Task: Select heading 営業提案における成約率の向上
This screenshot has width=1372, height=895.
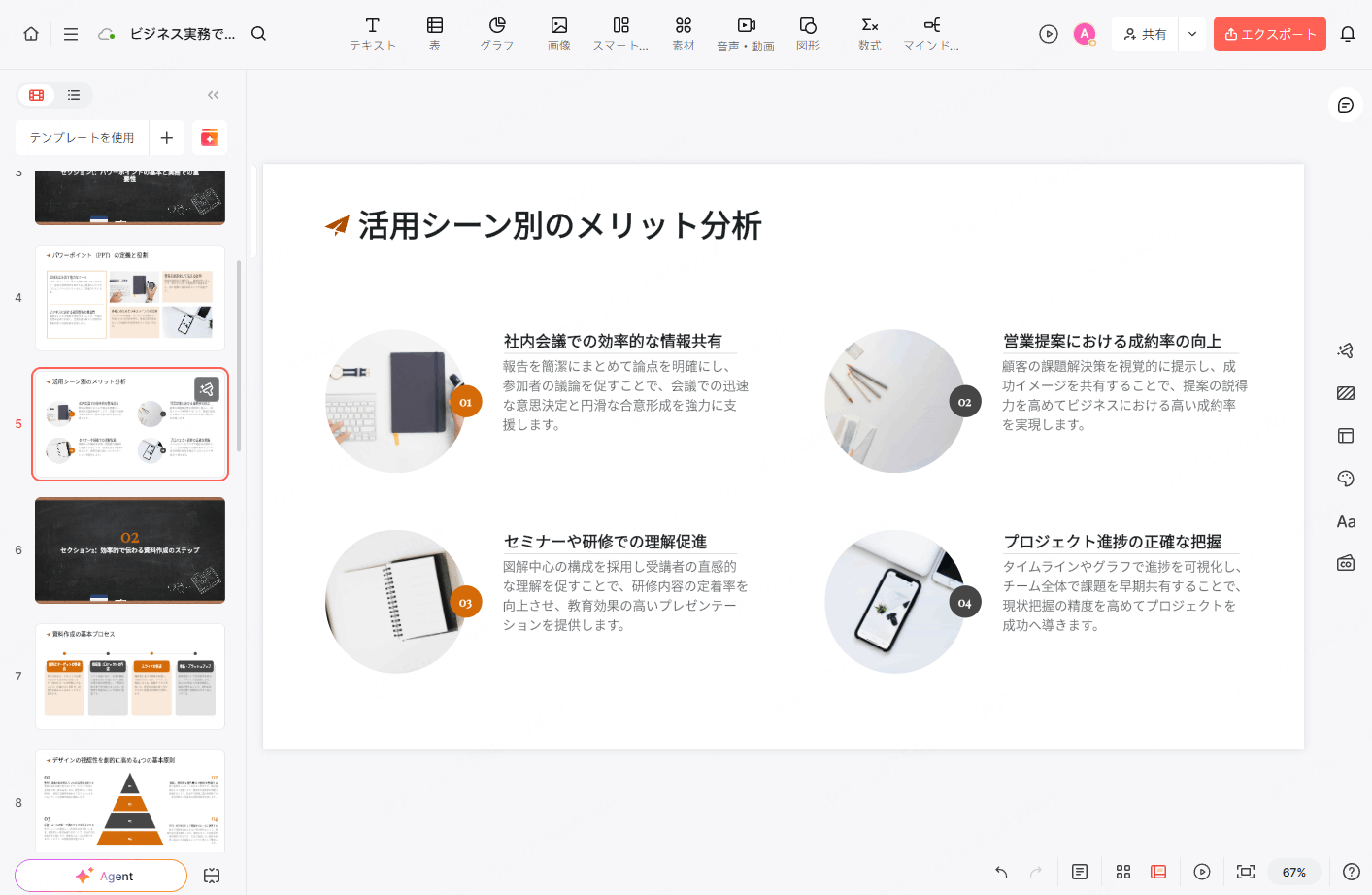Action: tap(1113, 341)
